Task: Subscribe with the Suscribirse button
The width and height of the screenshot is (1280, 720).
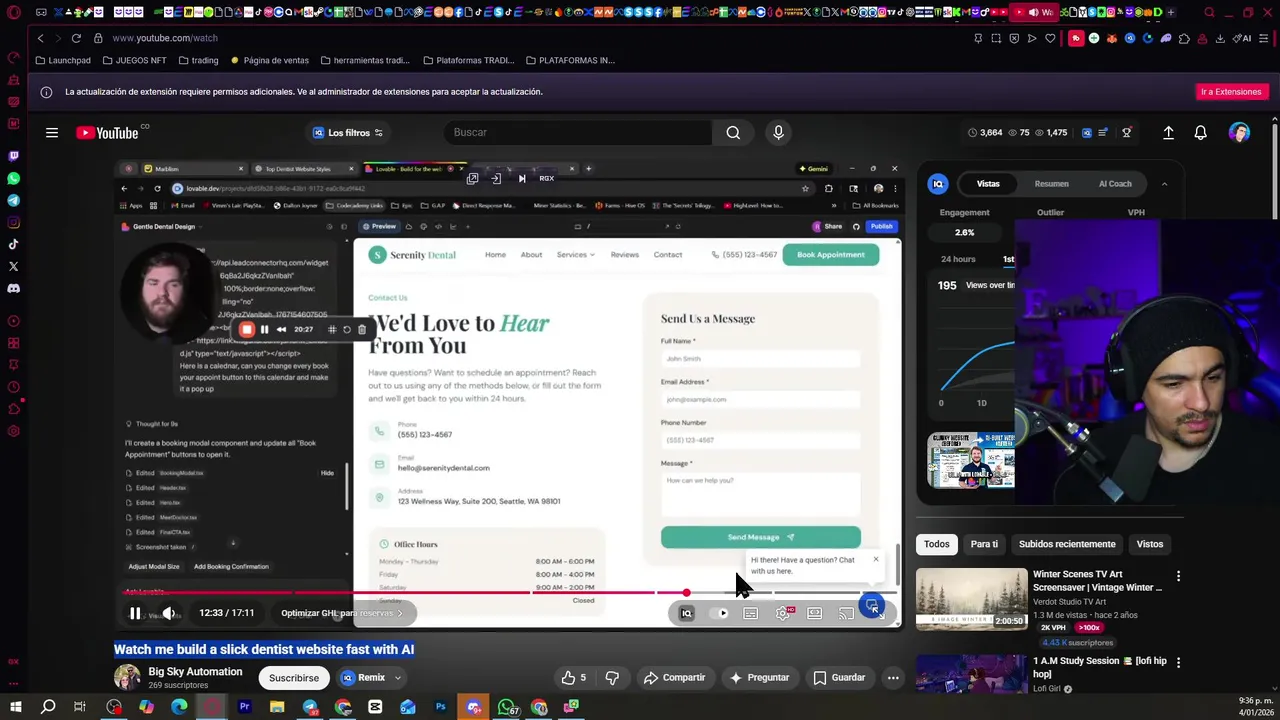Action: [x=294, y=678]
